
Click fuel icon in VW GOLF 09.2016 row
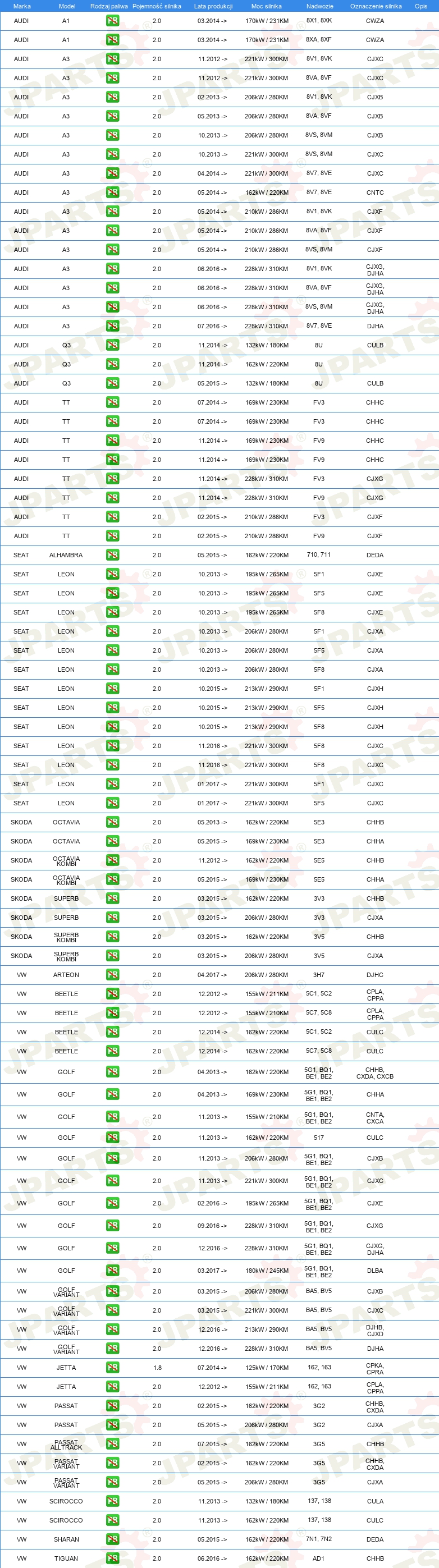[x=113, y=1225]
